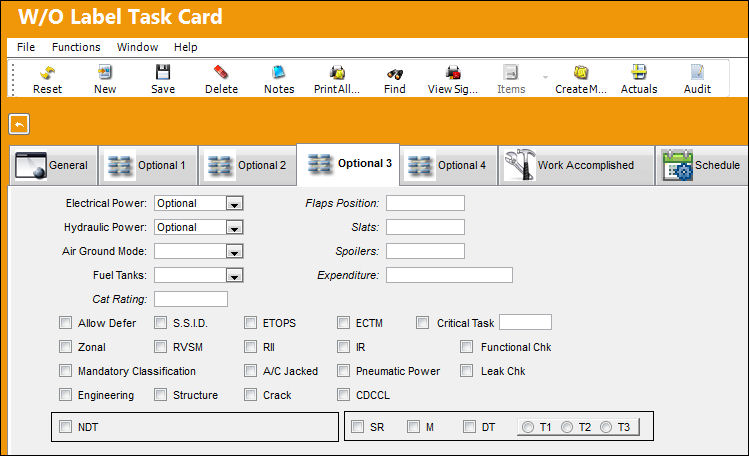
Task: Toggle the A/C Jacked checkbox
Action: pyautogui.click(x=250, y=371)
